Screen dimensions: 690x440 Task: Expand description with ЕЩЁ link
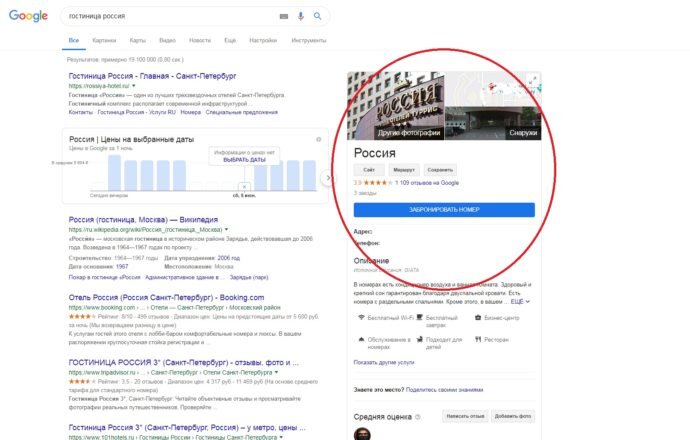coord(520,301)
